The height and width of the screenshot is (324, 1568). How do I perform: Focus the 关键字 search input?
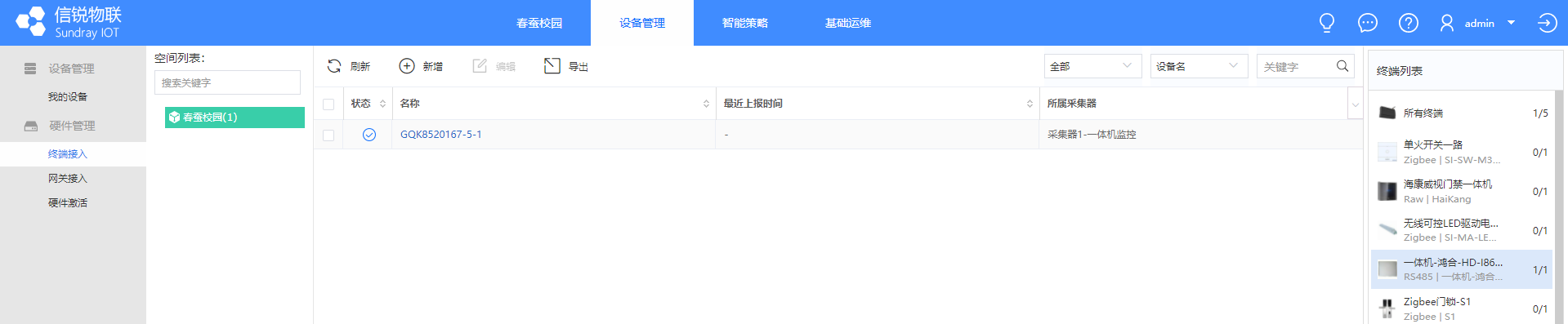tap(1297, 66)
